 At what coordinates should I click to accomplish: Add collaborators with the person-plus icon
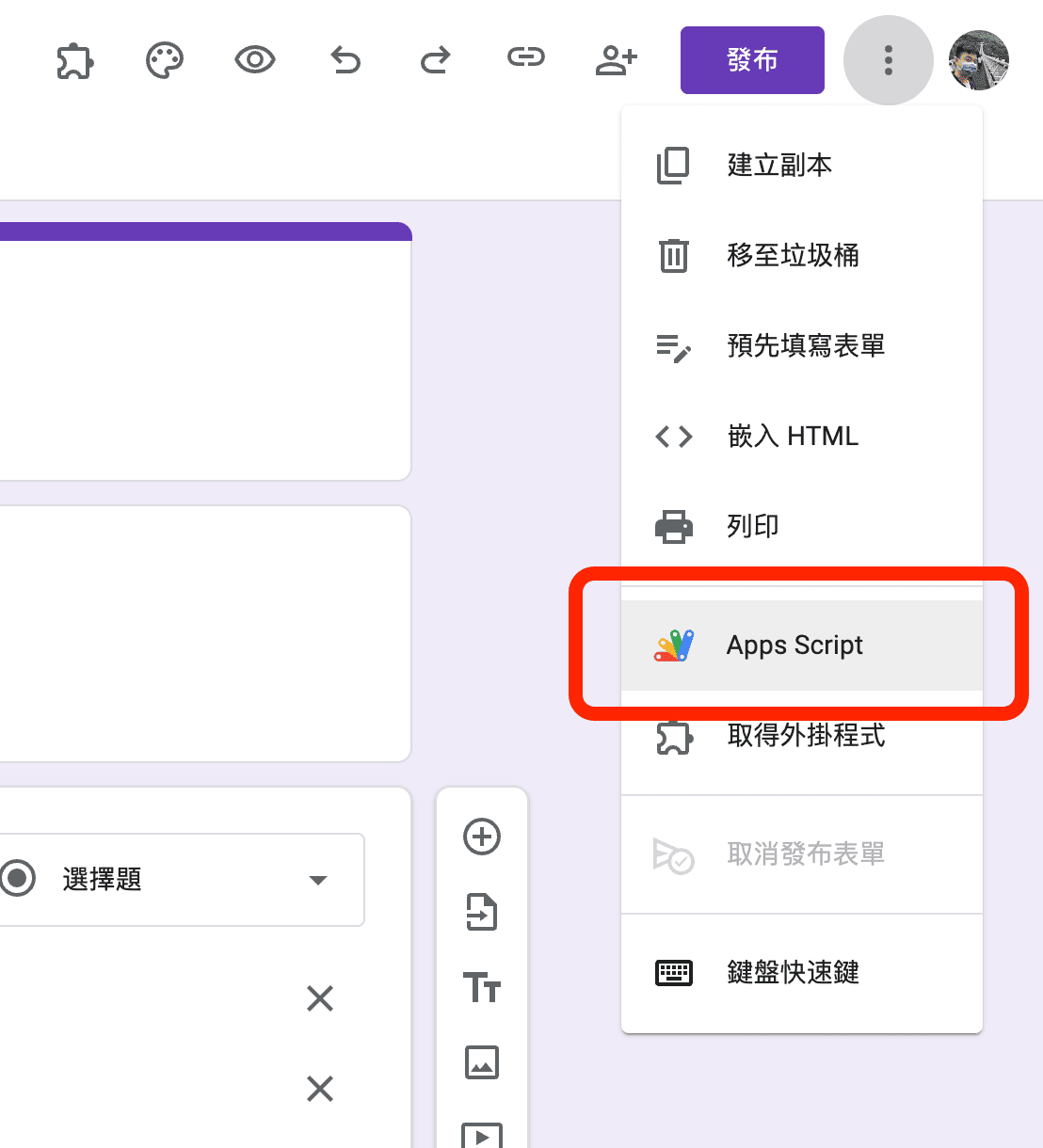tap(617, 61)
